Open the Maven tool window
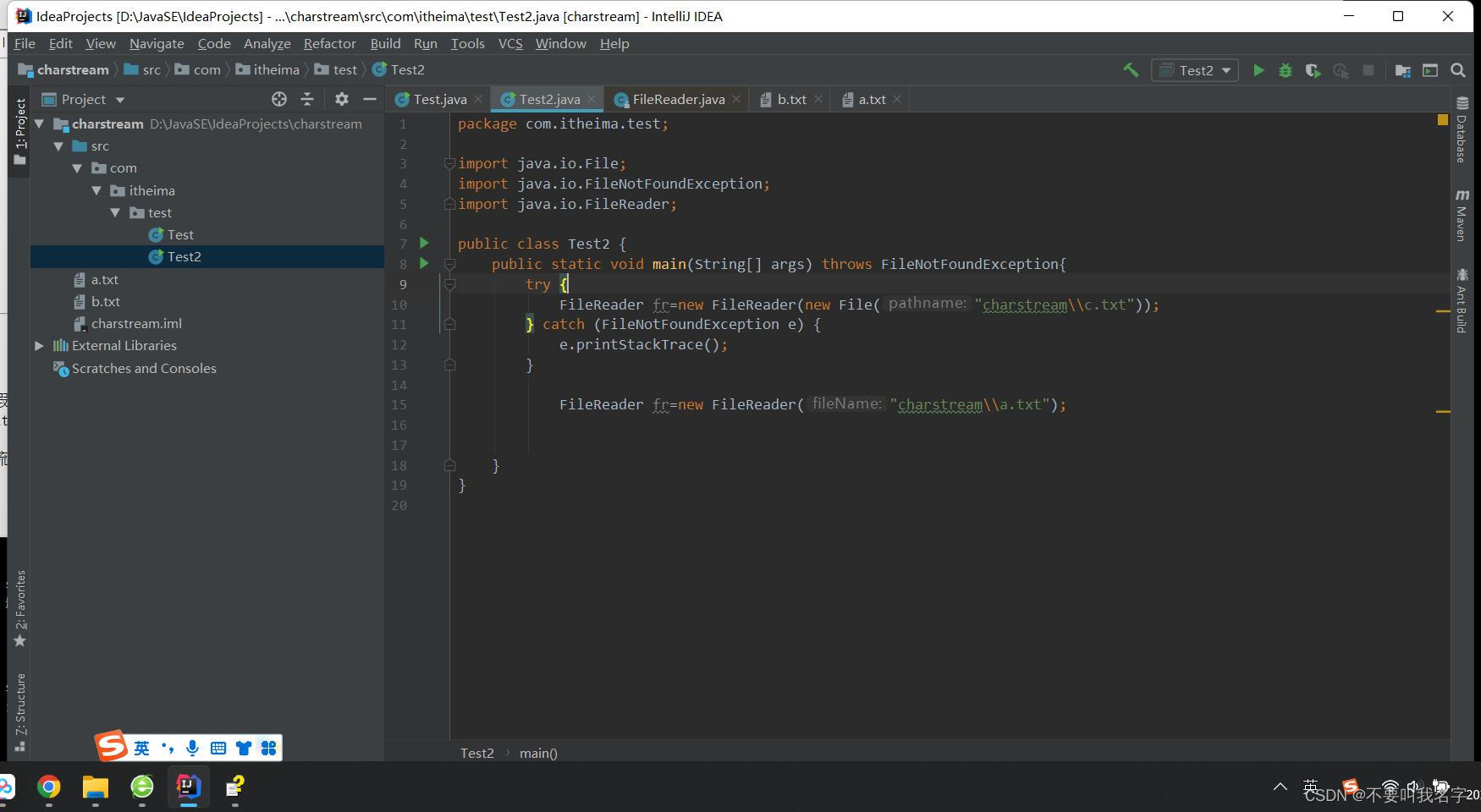This screenshot has height=812, width=1481. pyautogui.click(x=1462, y=216)
